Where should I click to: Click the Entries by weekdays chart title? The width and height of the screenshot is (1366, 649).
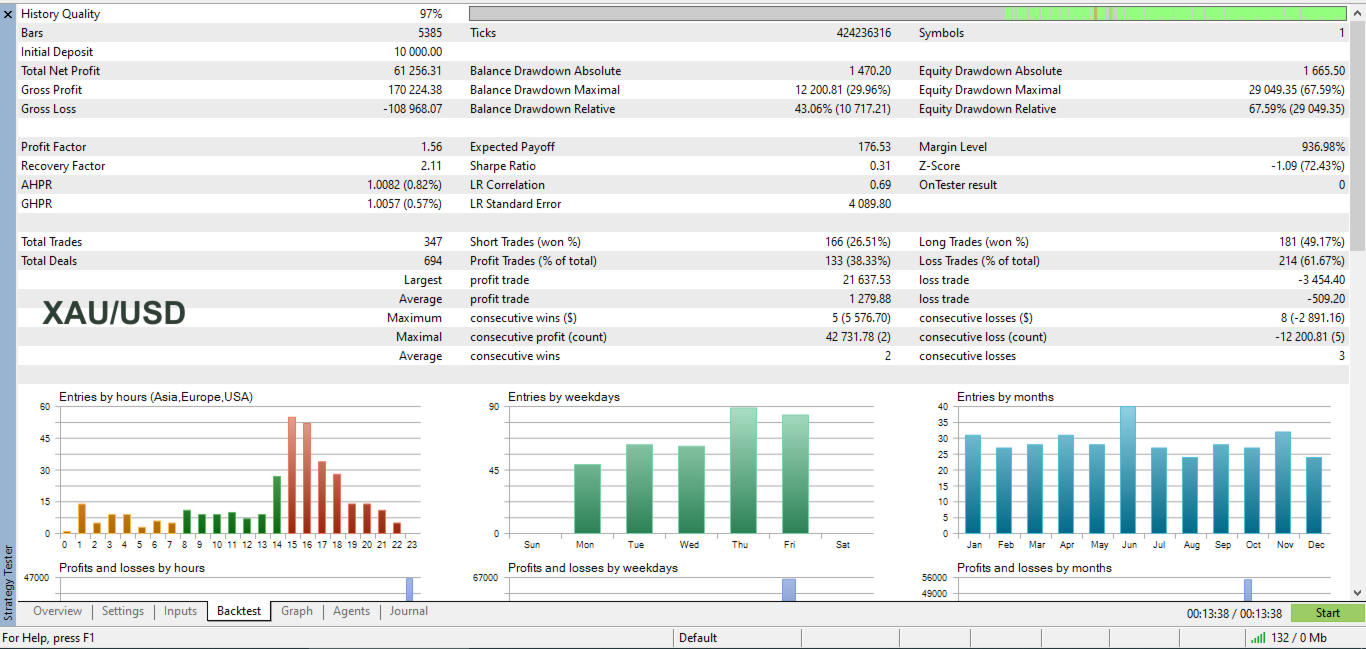tap(564, 397)
